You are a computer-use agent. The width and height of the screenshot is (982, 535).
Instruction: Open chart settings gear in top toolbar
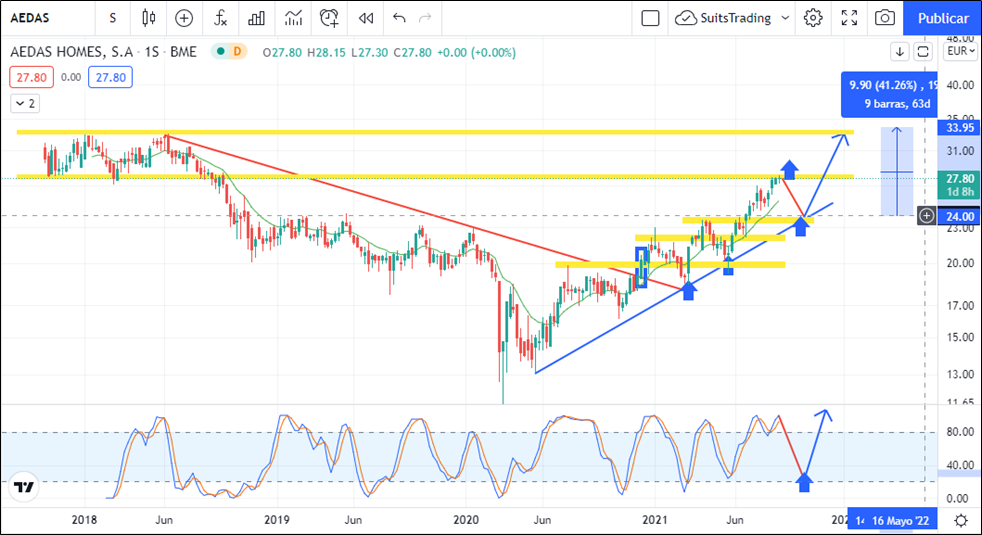click(x=813, y=18)
